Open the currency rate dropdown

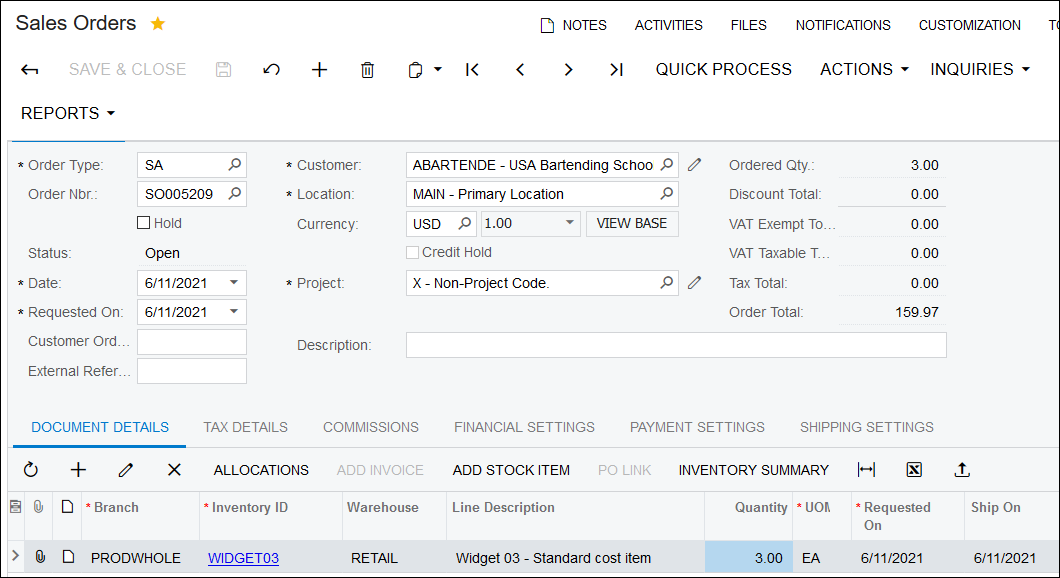point(570,224)
